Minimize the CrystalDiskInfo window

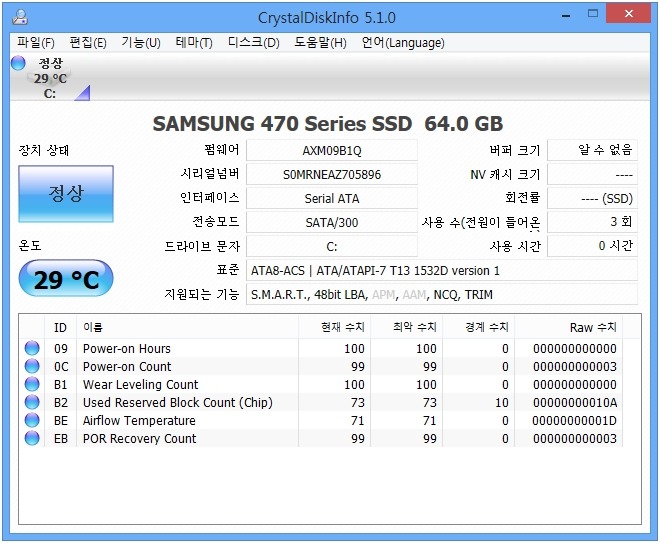566,16
